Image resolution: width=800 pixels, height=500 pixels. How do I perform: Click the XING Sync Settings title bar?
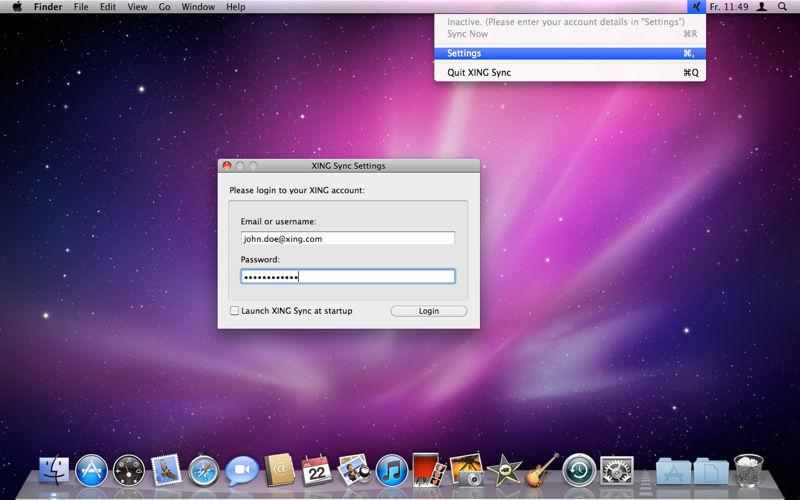pos(348,165)
